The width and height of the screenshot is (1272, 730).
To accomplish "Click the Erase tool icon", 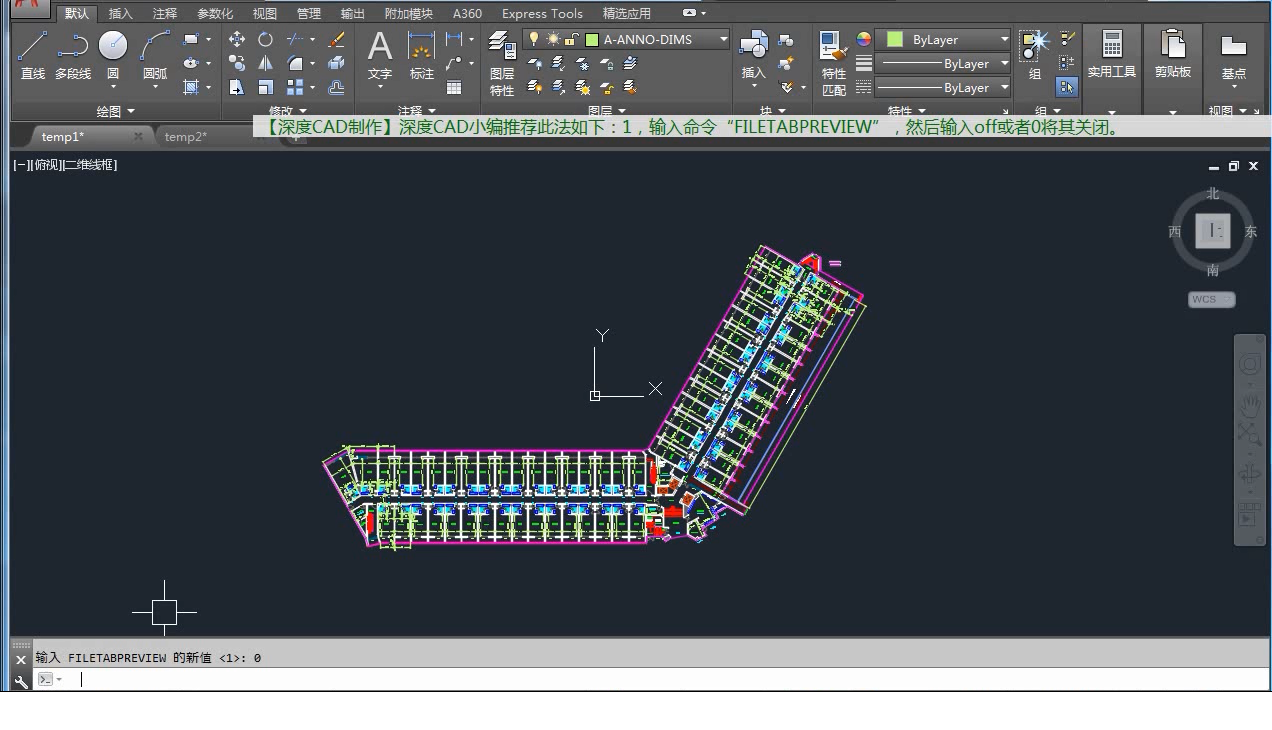I will (337, 40).
